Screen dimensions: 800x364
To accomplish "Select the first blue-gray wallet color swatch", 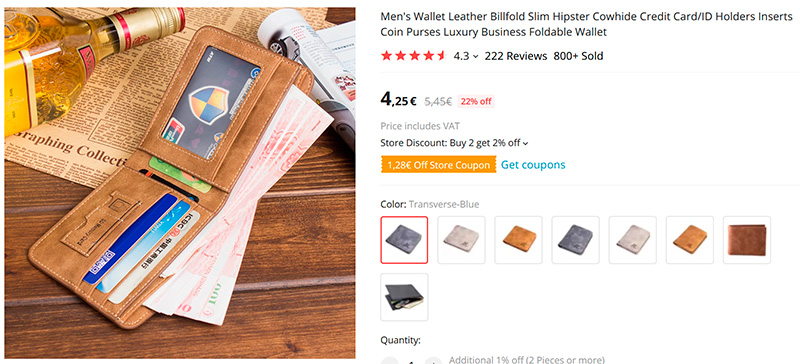I will [x=404, y=240].
